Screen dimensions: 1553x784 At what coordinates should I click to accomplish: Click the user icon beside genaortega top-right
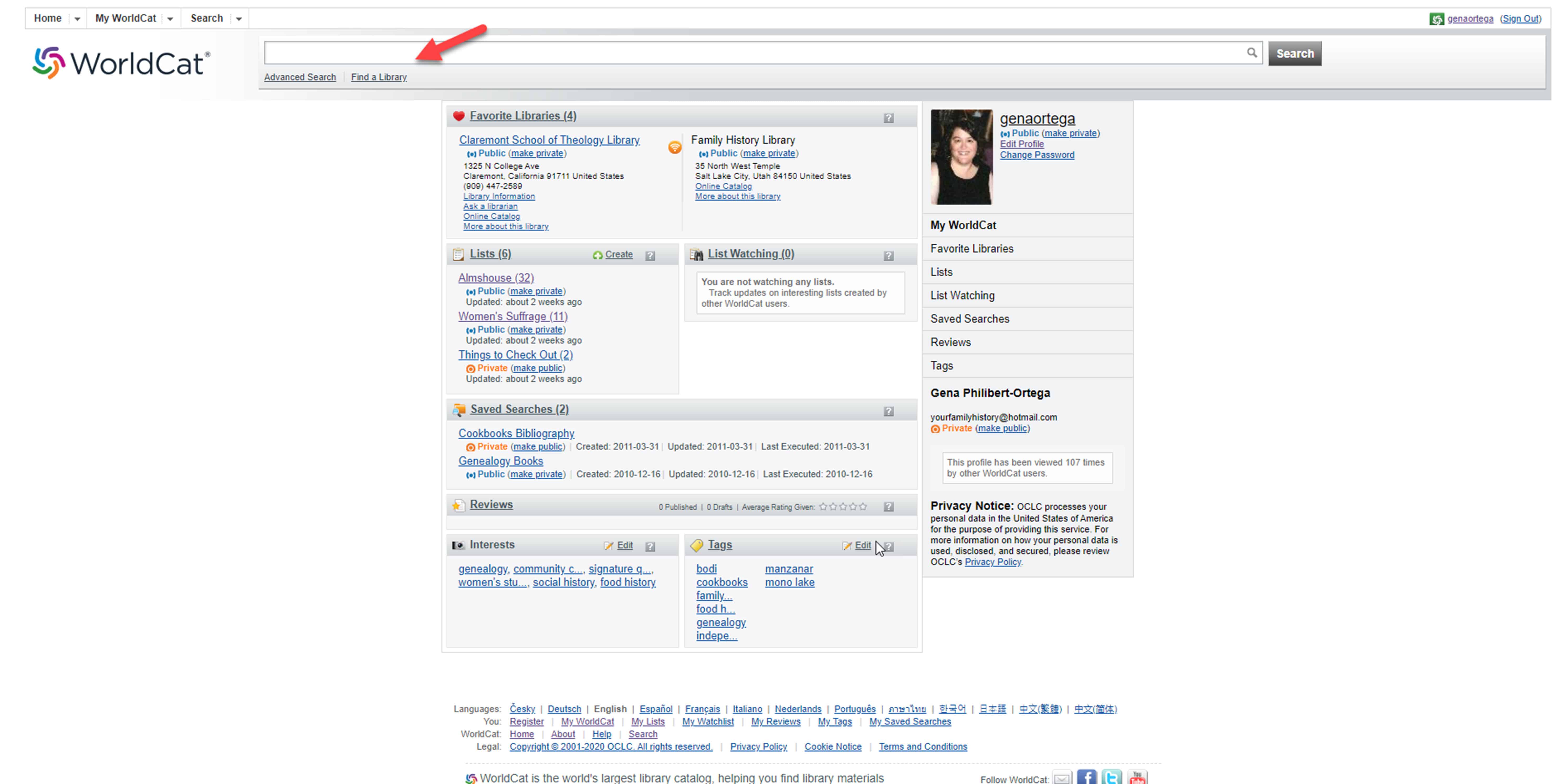coord(1437,19)
